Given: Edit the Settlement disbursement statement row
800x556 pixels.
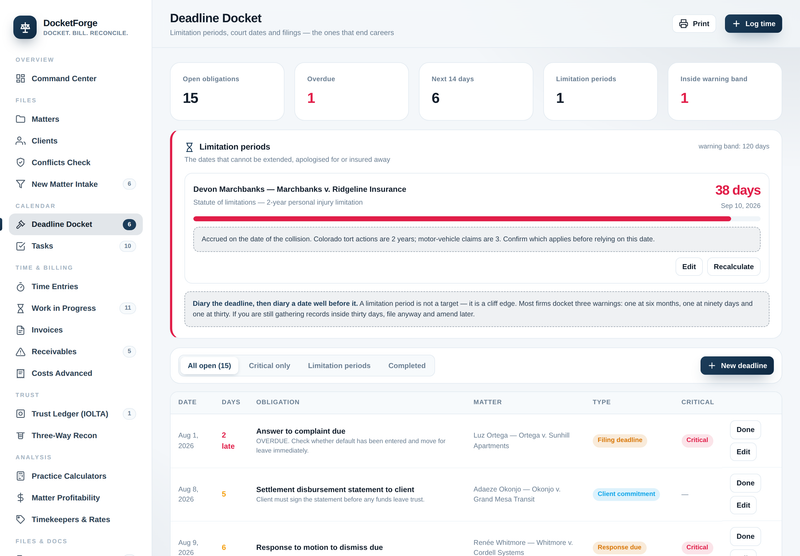Looking at the screenshot, I should click(x=743, y=506).
